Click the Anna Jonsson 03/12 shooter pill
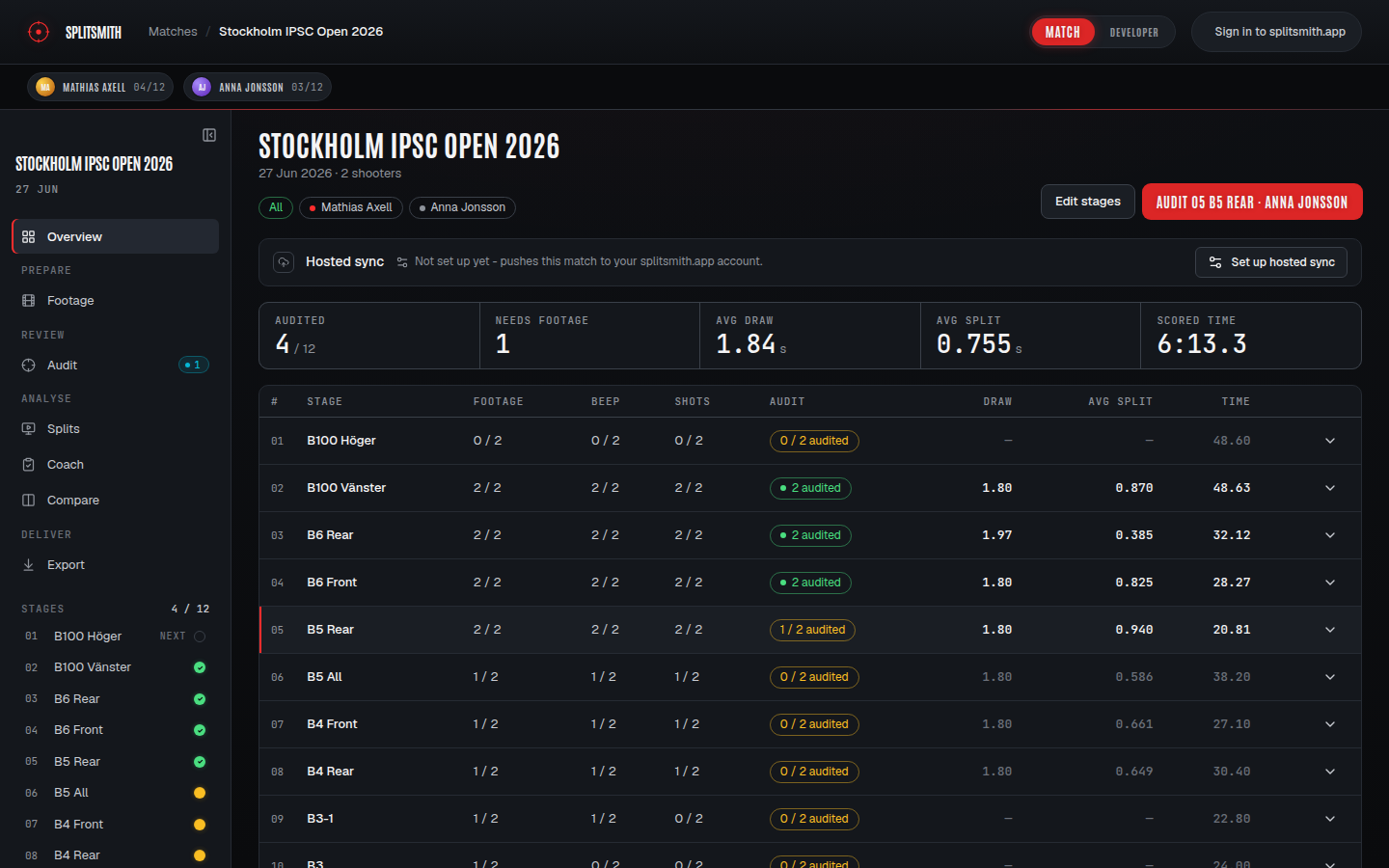Viewport: 1389px width, 868px height. point(258,87)
